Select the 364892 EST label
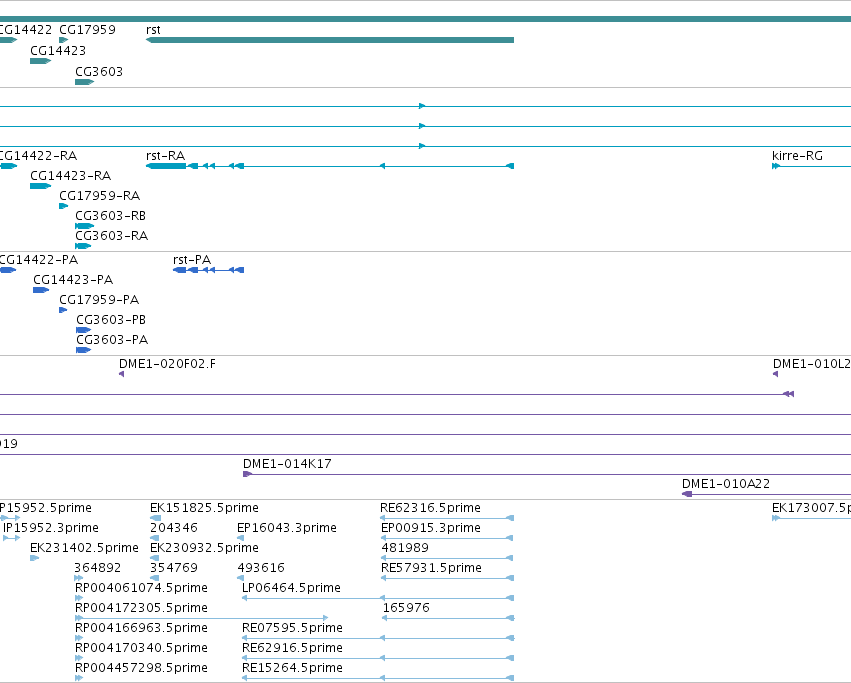The height and width of the screenshot is (683, 851). 98,568
